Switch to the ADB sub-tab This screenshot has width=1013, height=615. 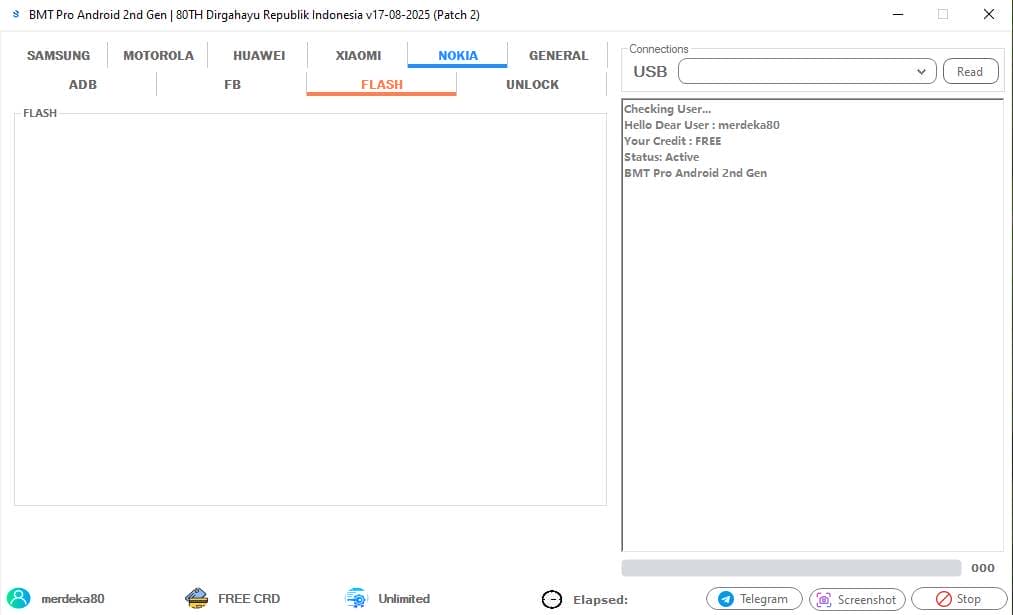(83, 85)
